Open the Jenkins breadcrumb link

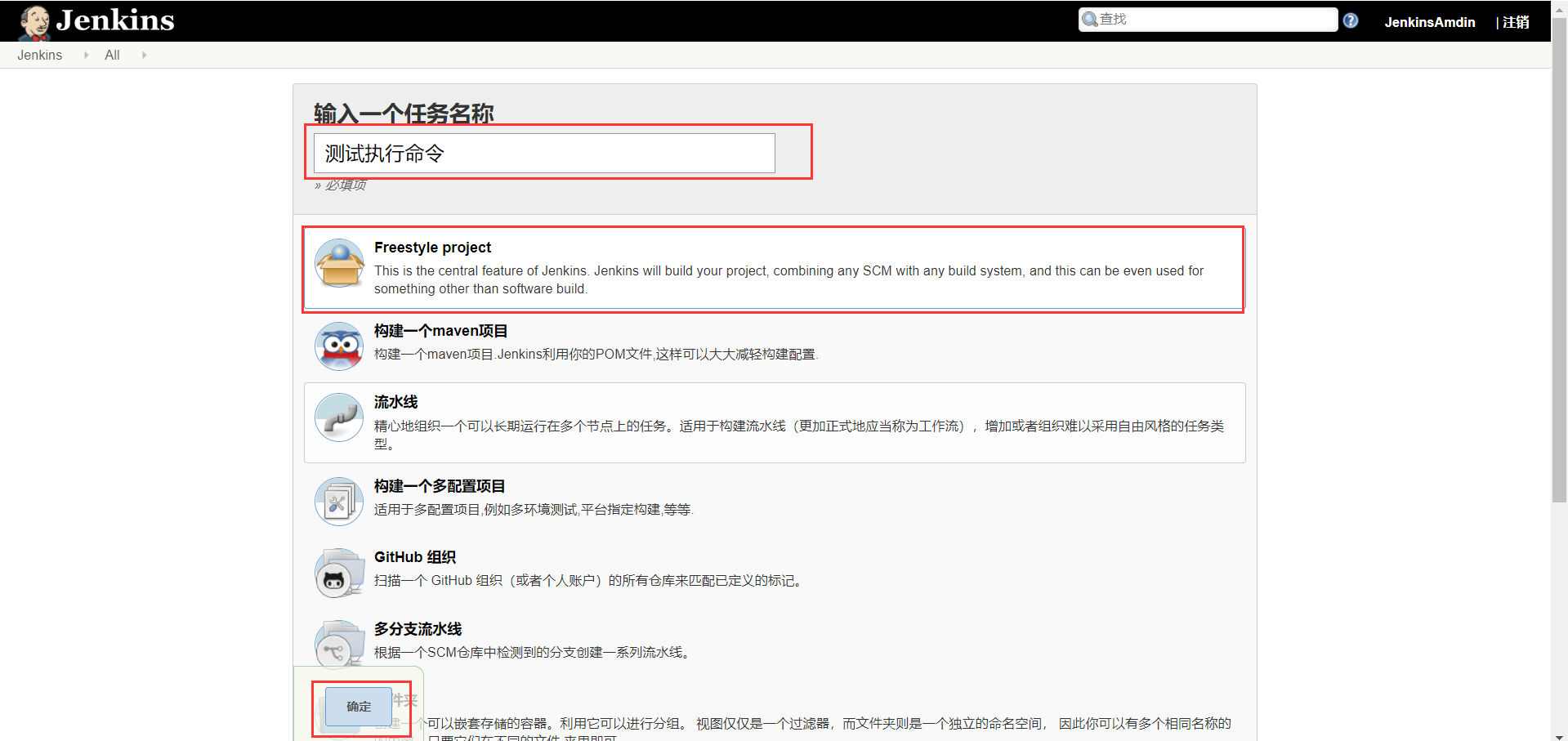click(39, 55)
